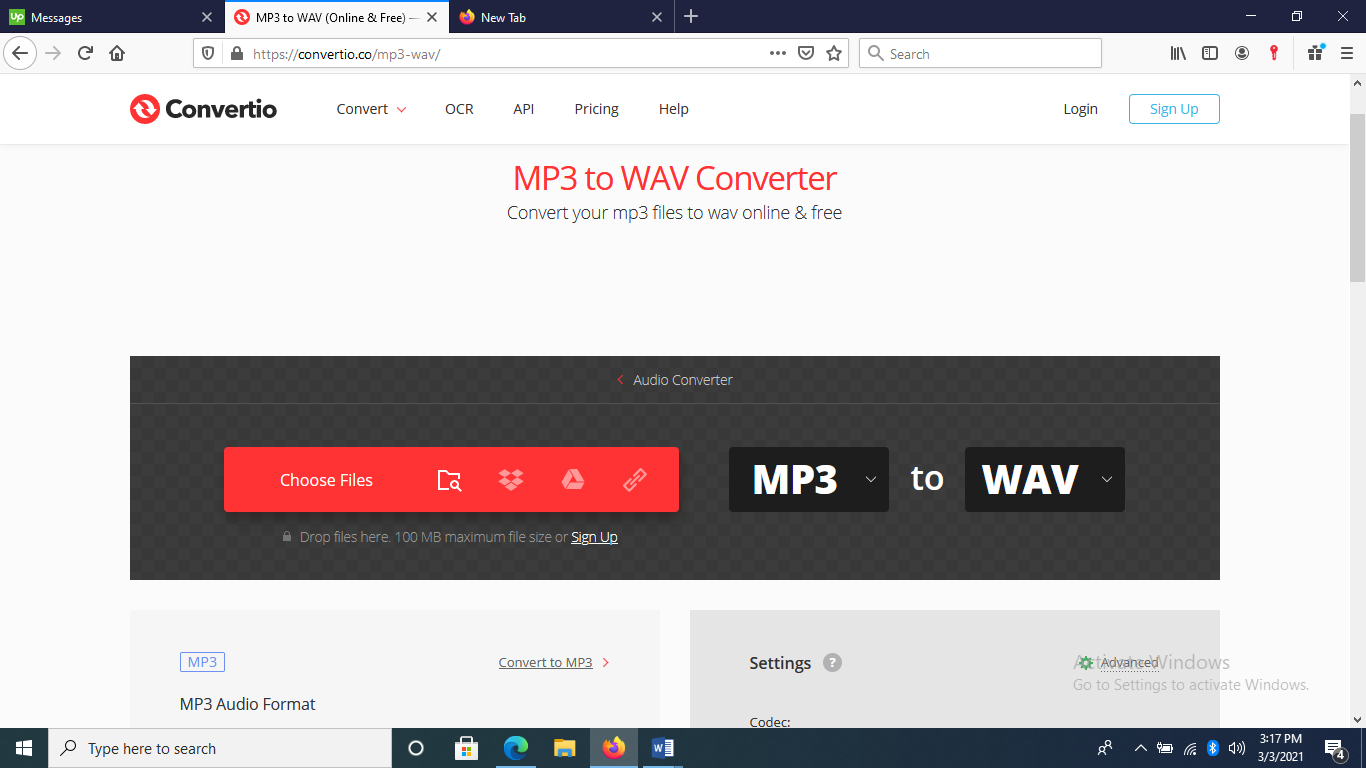Open Microsoft Word from taskbar
This screenshot has height=768, width=1366.
(x=663, y=748)
